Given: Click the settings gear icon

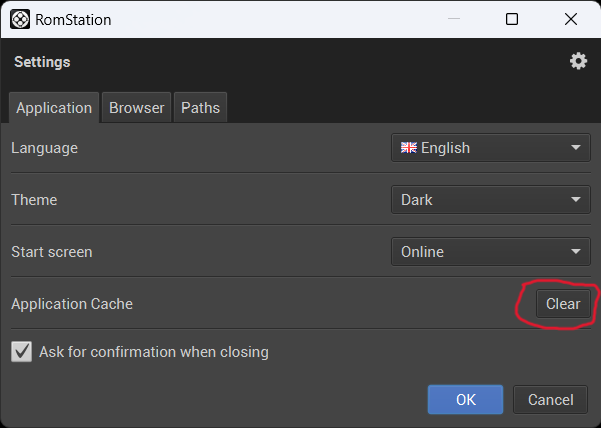Looking at the screenshot, I should click(578, 61).
